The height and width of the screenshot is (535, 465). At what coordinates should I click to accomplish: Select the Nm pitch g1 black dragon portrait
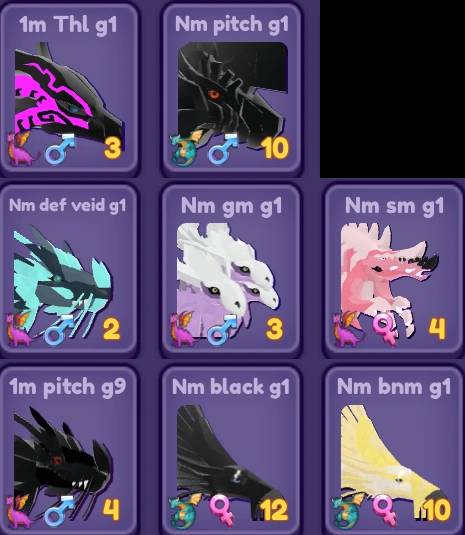click(x=232, y=92)
